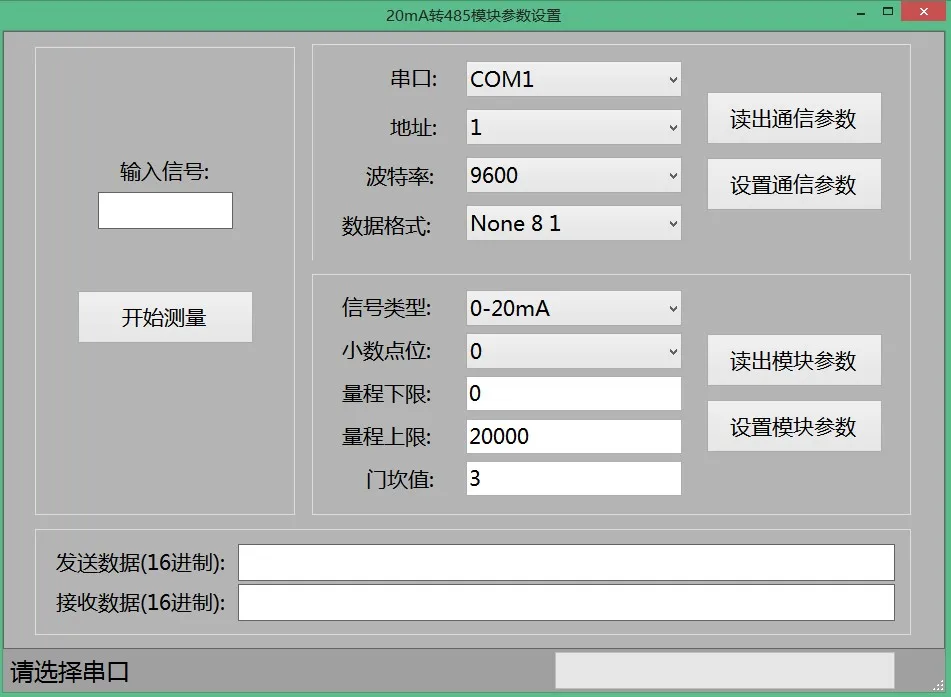The height and width of the screenshot is (697, 951).
Task: Click the 设置模块参数 button
Action: pyautogui.click(x=794, y=426)
